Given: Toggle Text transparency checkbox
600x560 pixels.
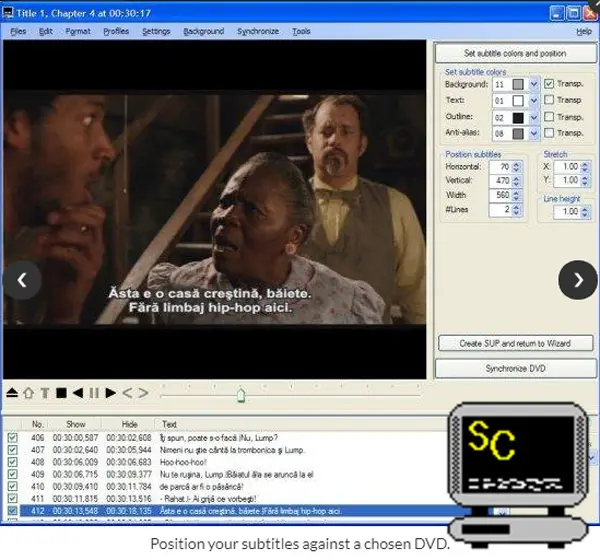Looking at the screenshot, I should [549, 100].
